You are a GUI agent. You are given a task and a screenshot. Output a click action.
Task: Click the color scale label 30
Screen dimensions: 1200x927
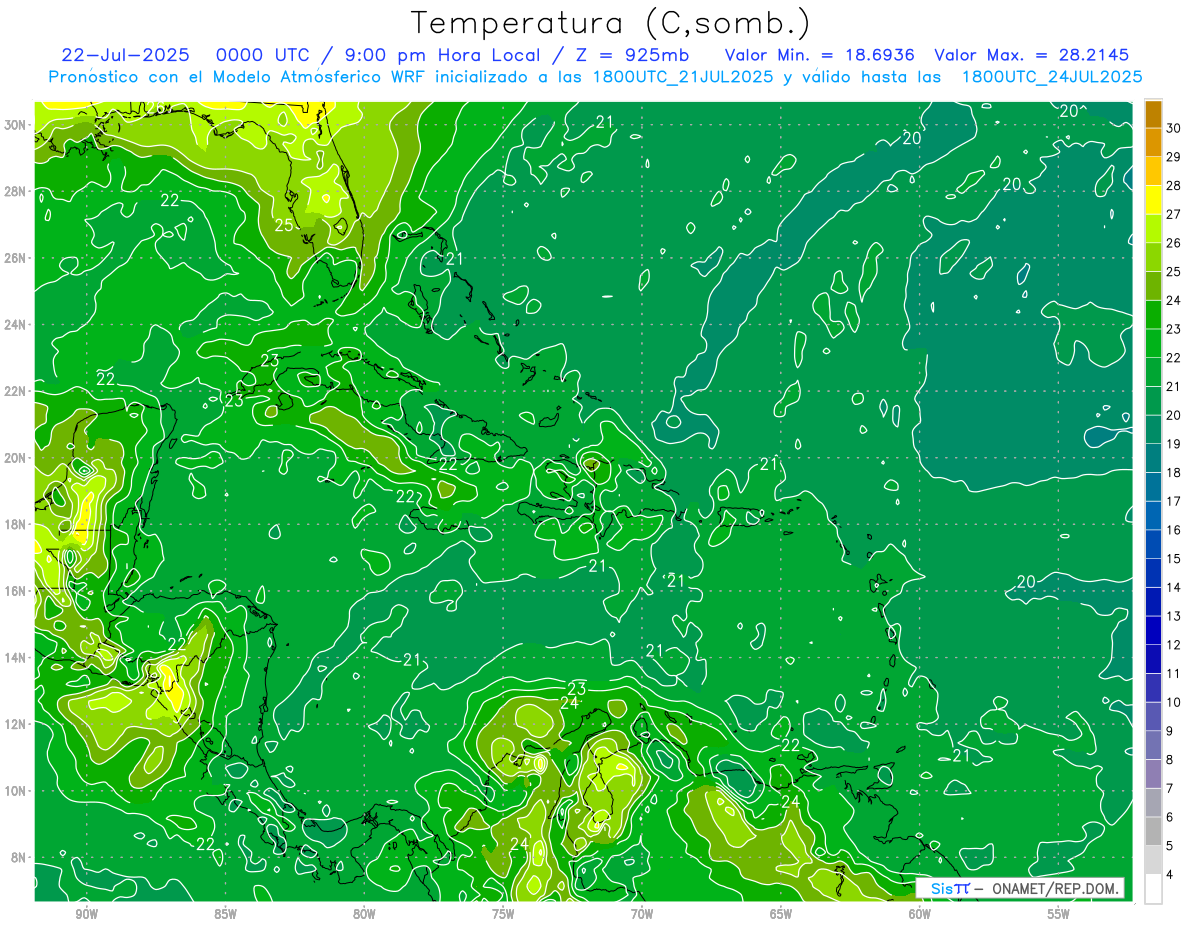point(1175,128)
